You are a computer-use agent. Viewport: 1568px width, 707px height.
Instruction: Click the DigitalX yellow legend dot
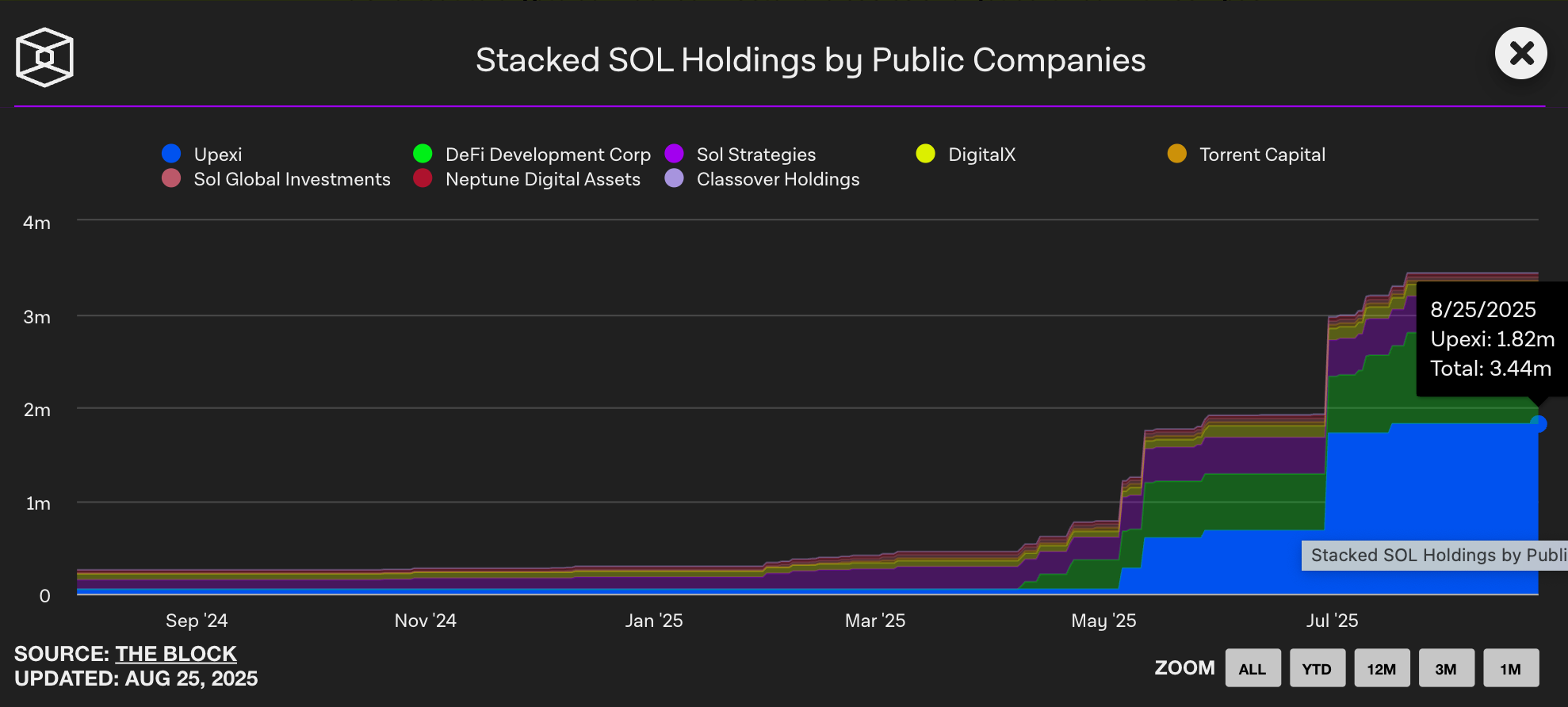pos(925,154)
